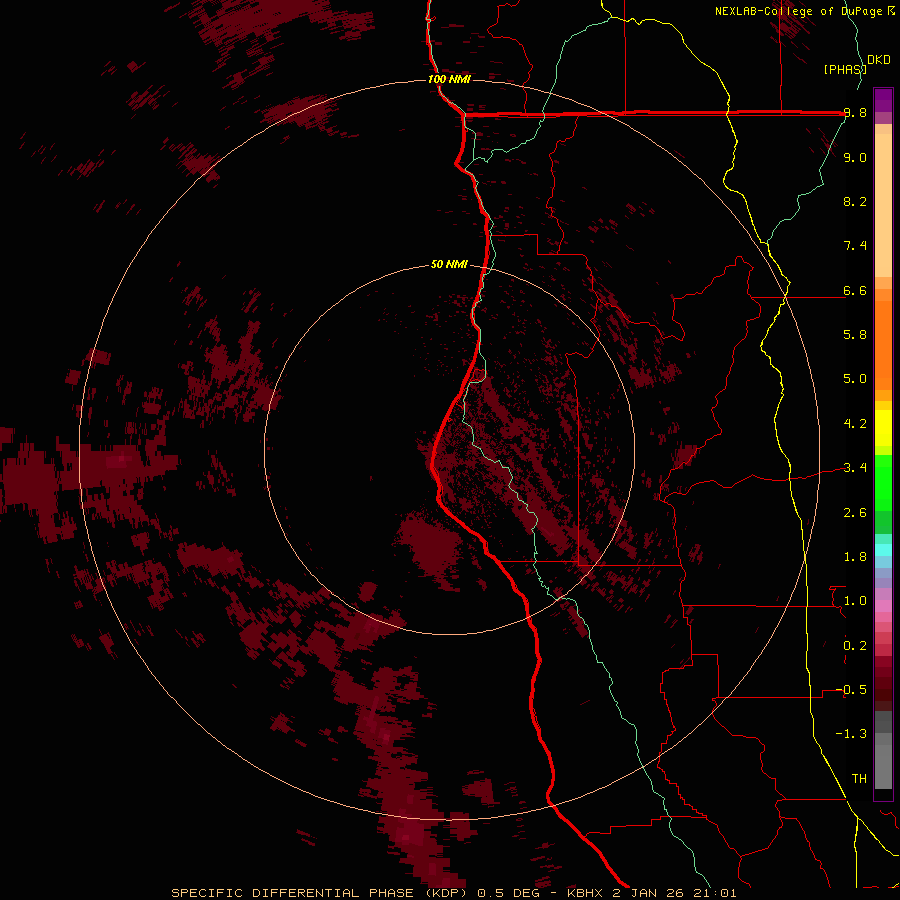Click the 1.8 scale value
Image resolution: width=900 pixels, height=900 pixels.
[x=855, y=557]
